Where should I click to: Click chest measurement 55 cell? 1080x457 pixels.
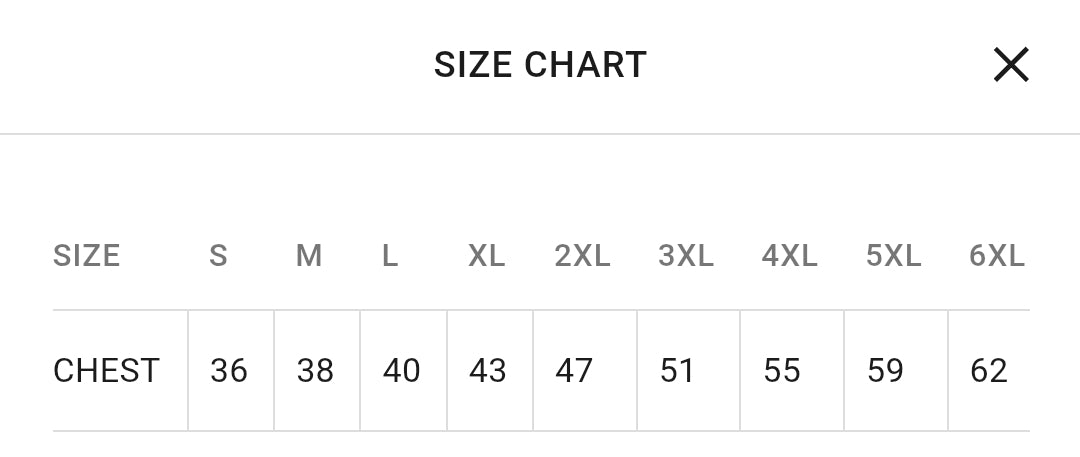[782, 371]
